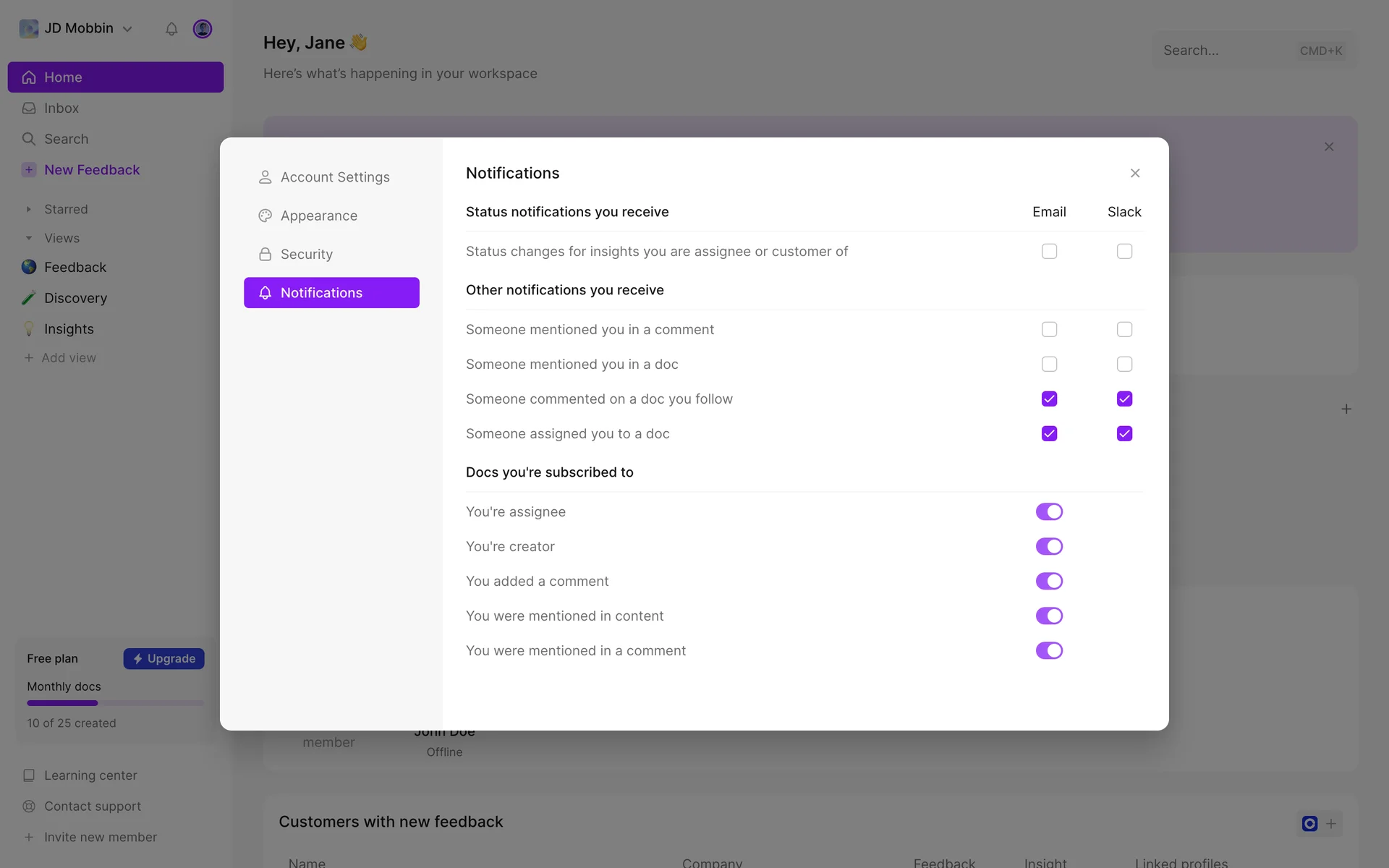Image resolution: width=1389 pixels, height=868 pixels.
Task: Turn off the You're creator toggle
Action: click(x=1049, y=546)
